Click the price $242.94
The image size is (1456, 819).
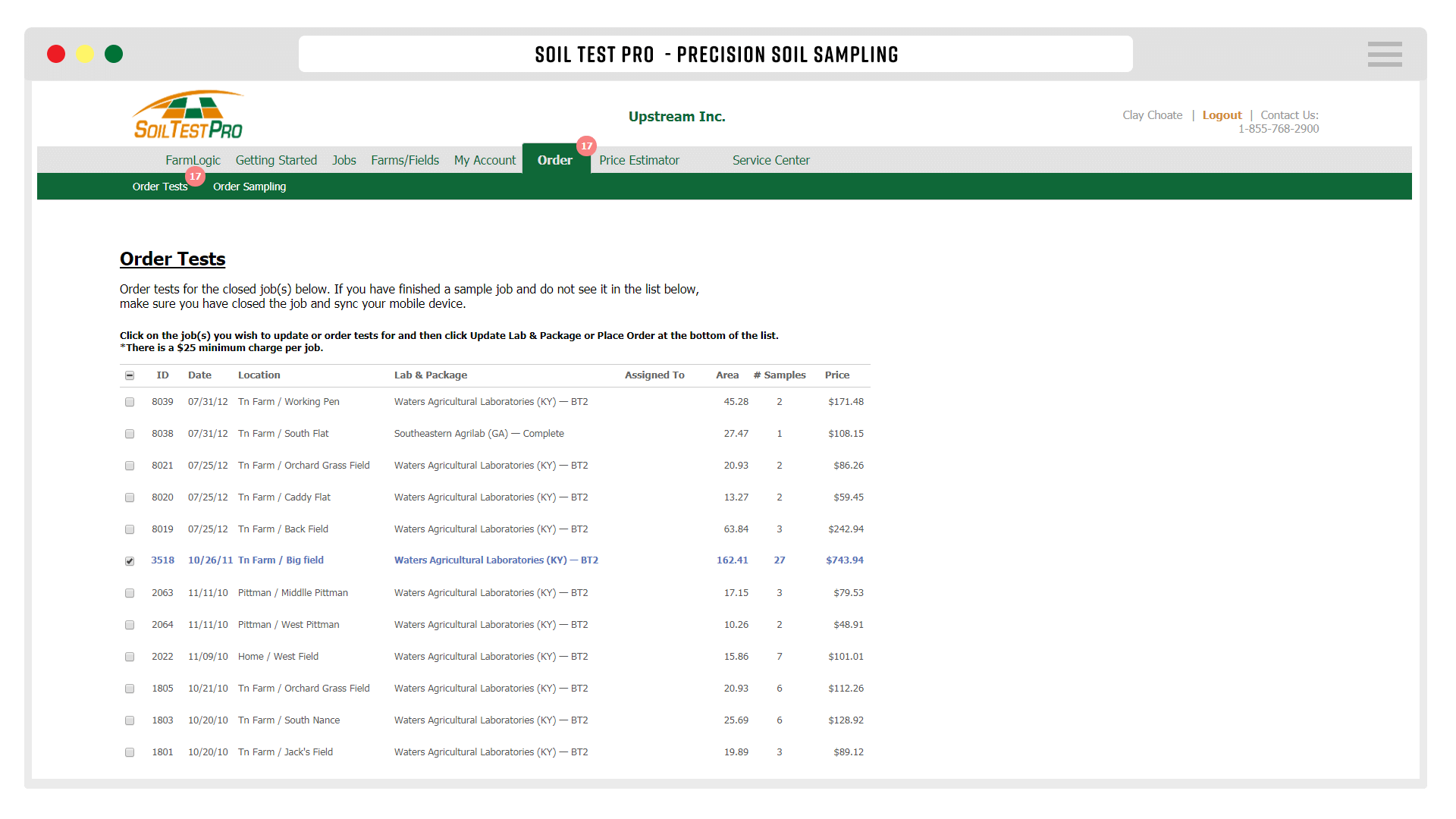pos(846,529)
